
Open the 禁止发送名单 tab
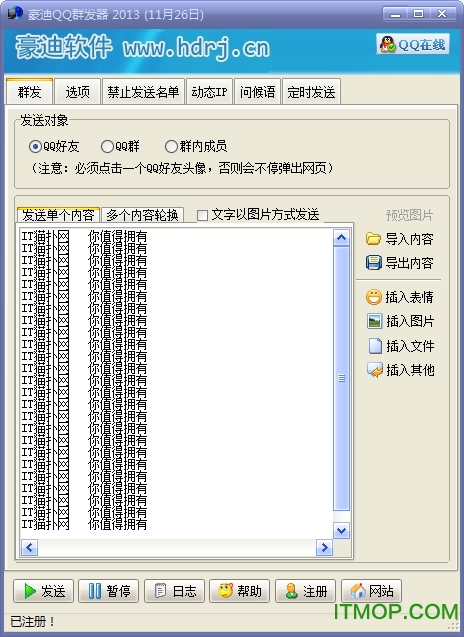pos(143,92)
